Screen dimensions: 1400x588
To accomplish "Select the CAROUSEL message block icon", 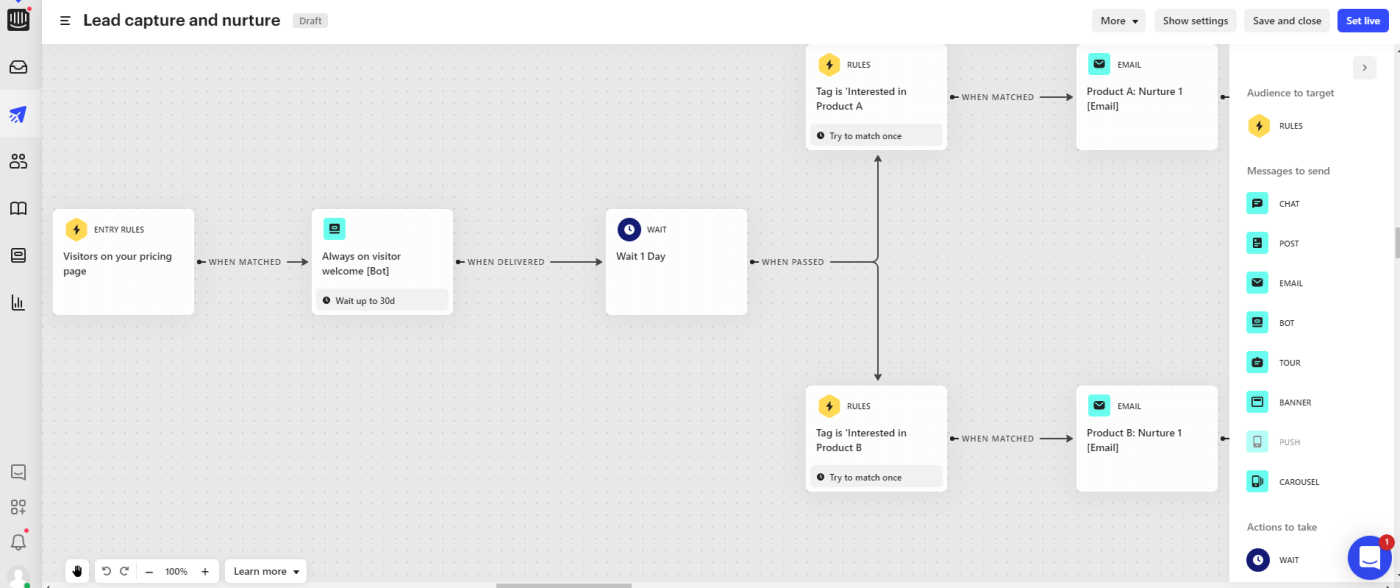I will tap(1257, 481).
